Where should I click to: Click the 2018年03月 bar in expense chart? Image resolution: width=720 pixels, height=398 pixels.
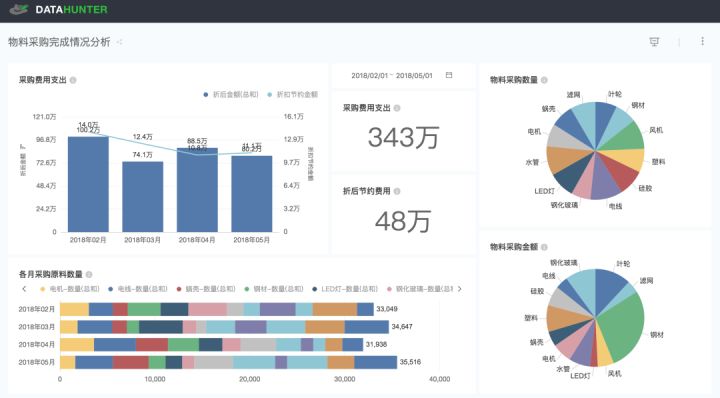click(x=142, y=196)
